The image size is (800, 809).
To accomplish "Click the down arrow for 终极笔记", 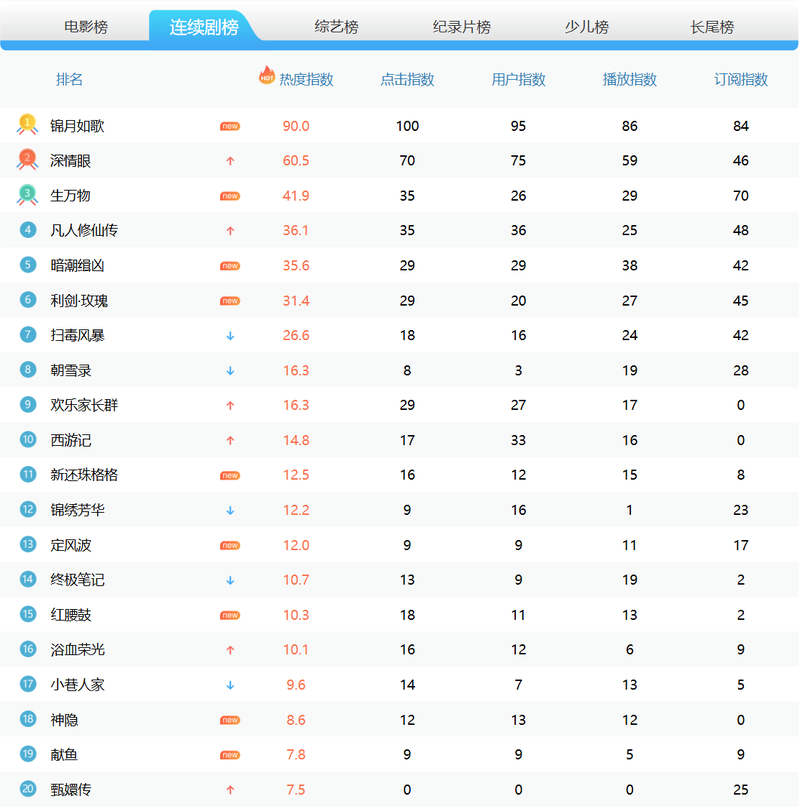I will pos(230,580).
